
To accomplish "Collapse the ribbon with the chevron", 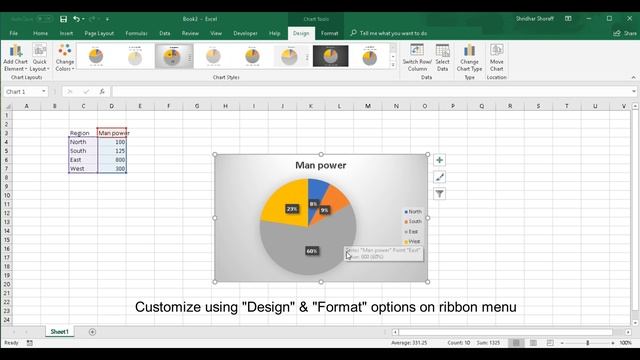I will coord(633,77).
